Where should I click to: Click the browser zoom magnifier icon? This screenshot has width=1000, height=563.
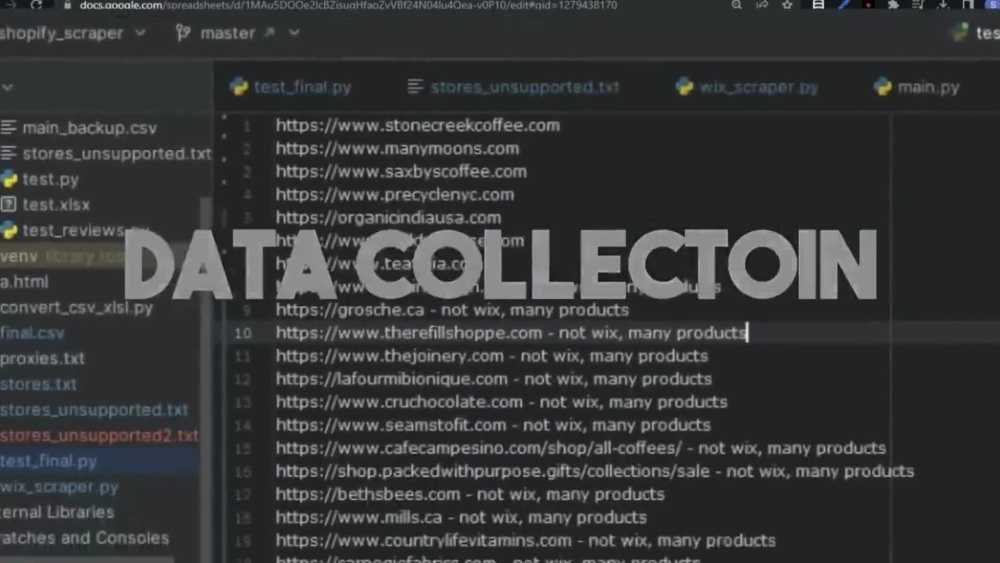pyautogui.click(x=737, y=5)
